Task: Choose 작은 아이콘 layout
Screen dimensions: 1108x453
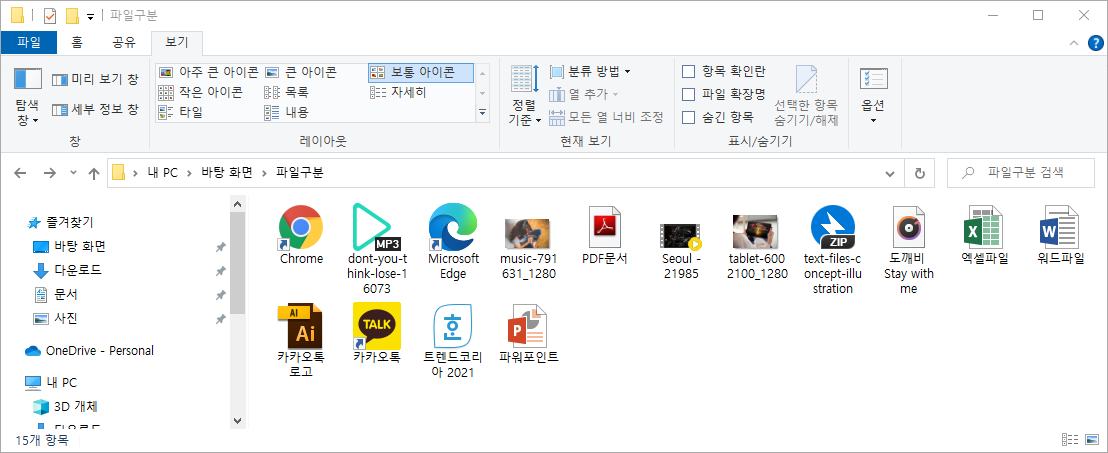Action: 201,92
